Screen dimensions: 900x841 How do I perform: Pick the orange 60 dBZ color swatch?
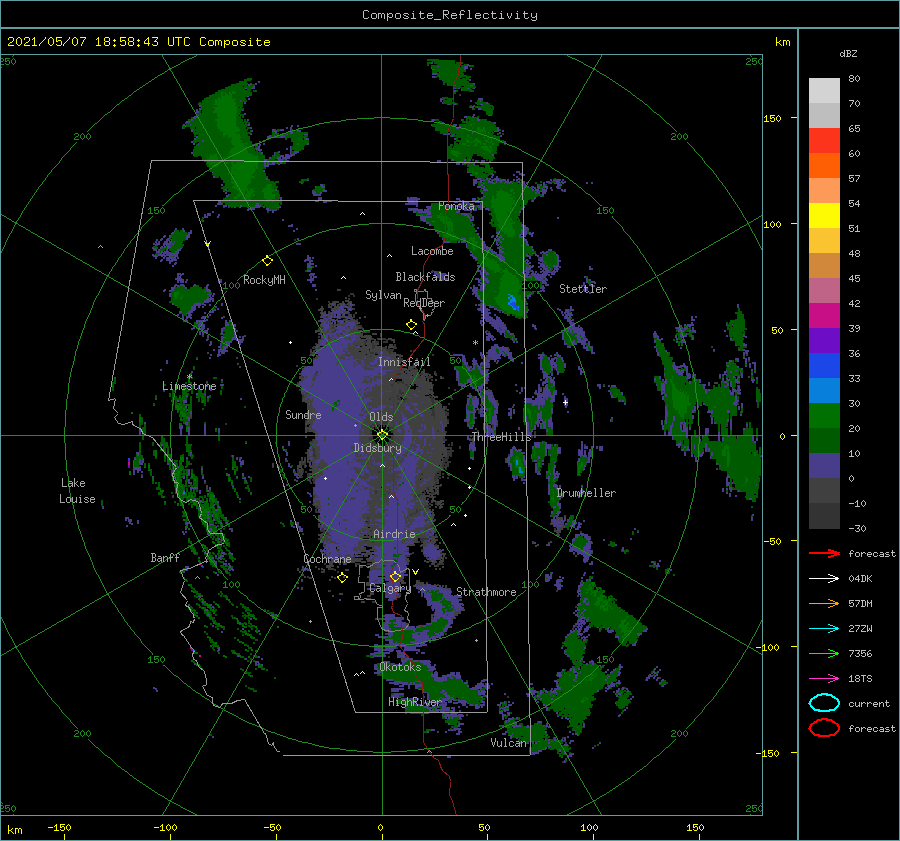click(x=824, y=165)
